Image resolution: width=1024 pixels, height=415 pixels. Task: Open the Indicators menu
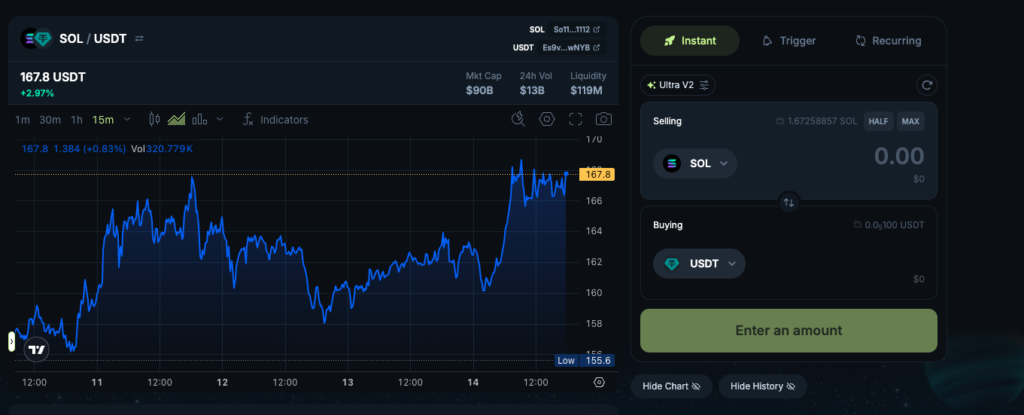pyautogui.click(x=275, y=120)
